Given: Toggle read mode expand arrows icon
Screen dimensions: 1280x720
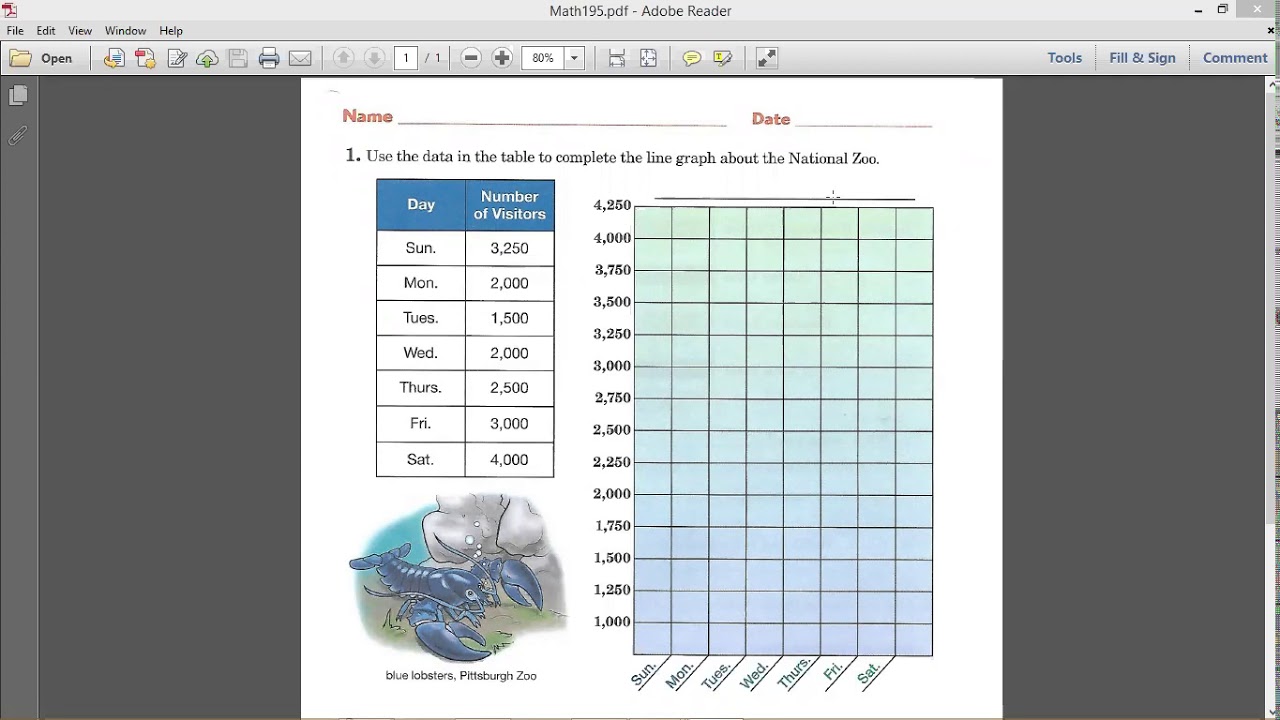Looking at the screenshot, I should pyautogui.click(x=767, y=58).
